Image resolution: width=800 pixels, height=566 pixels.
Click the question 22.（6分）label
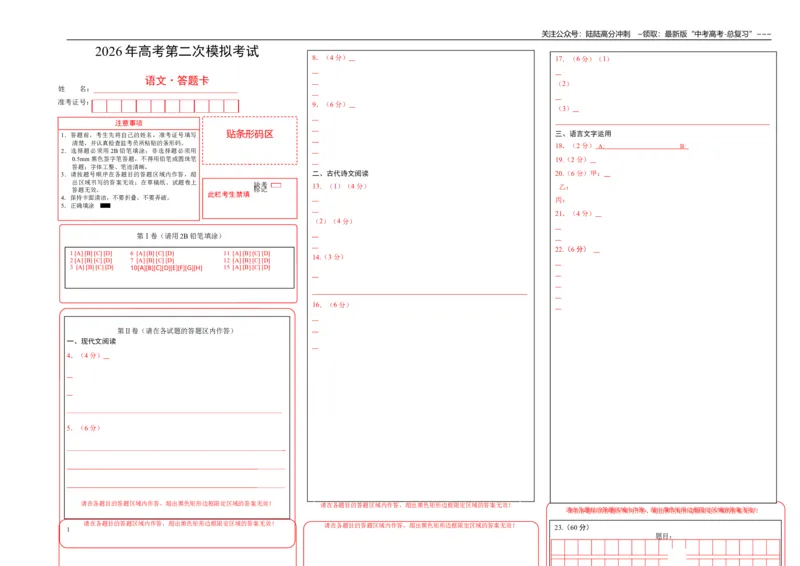pos(571,249)
